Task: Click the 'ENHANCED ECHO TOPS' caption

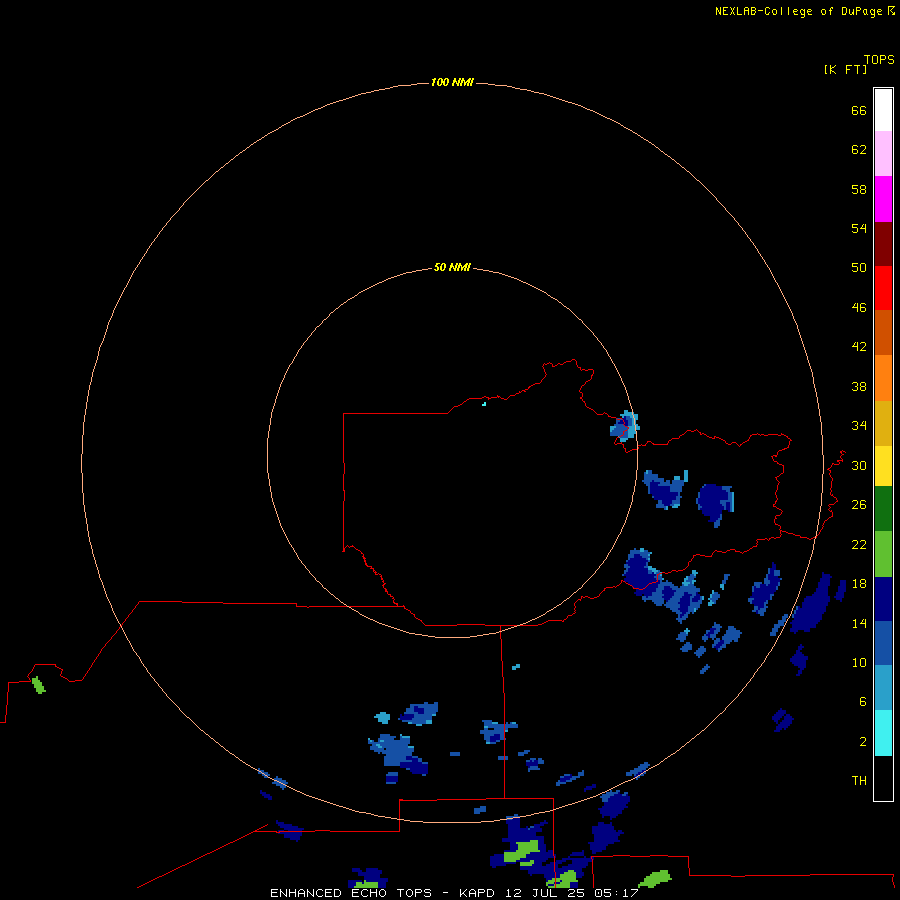Action: (351, 893)
